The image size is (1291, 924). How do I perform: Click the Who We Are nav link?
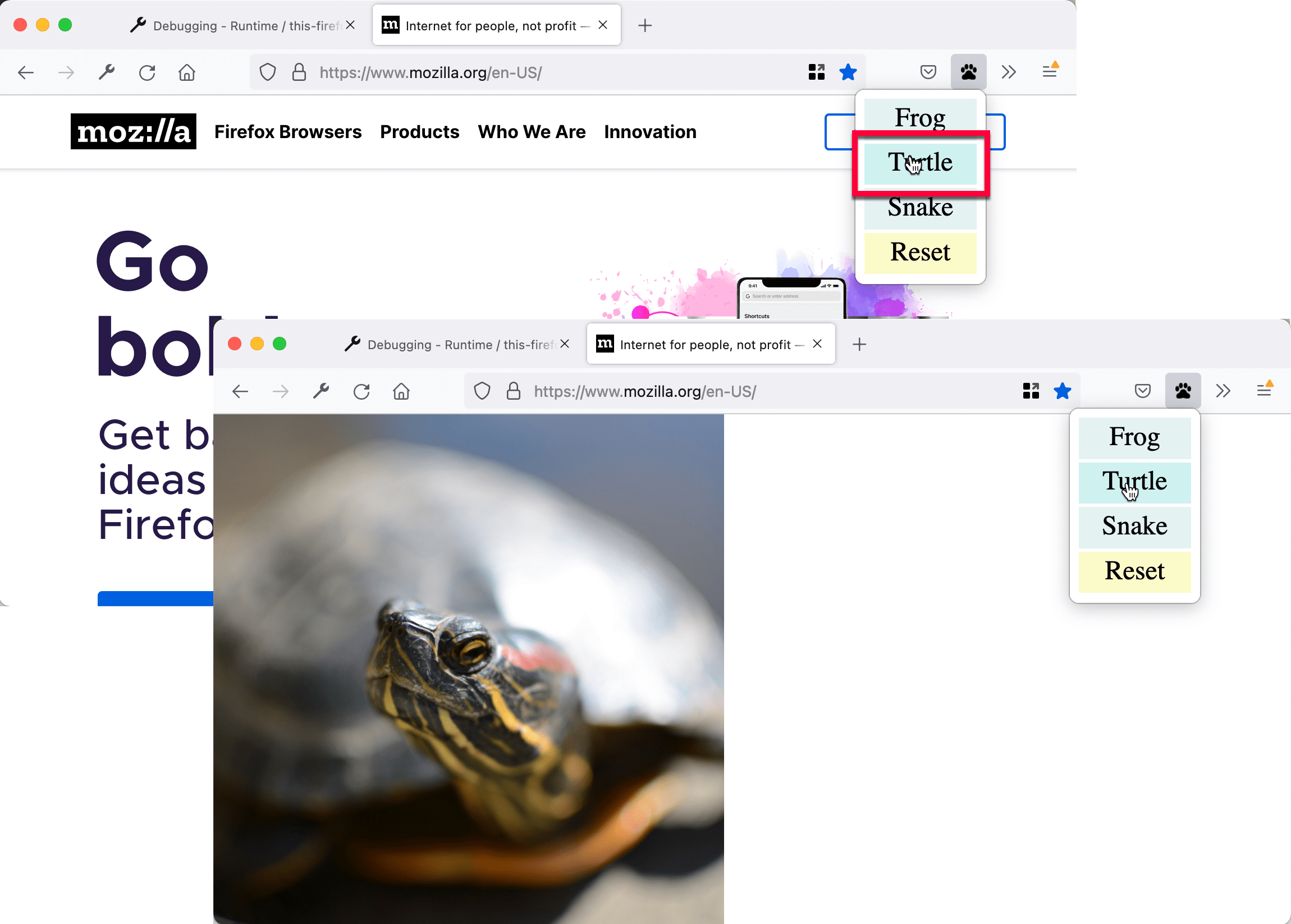pyautogui.click(x=530, y=131)
